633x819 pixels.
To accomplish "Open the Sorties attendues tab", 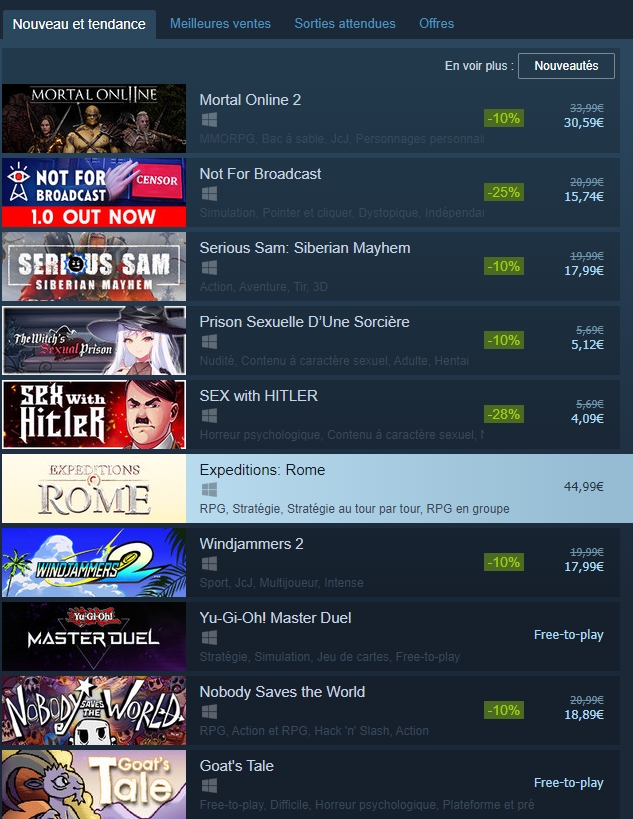I will click(x=345, y=24).
